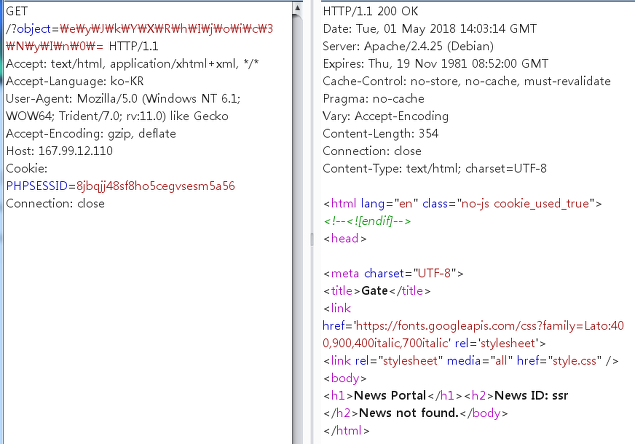Click the 'WOW64; Trident/7.0' line

[117, 116]
